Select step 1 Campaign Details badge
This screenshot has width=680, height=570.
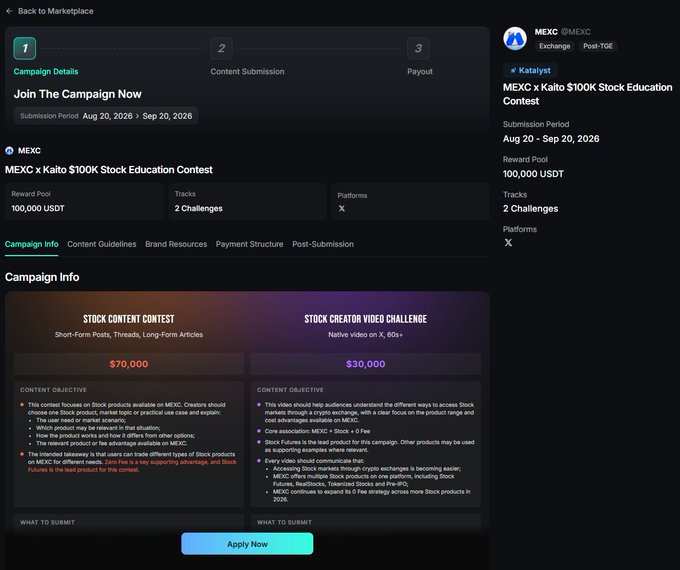tap(25, 48)
